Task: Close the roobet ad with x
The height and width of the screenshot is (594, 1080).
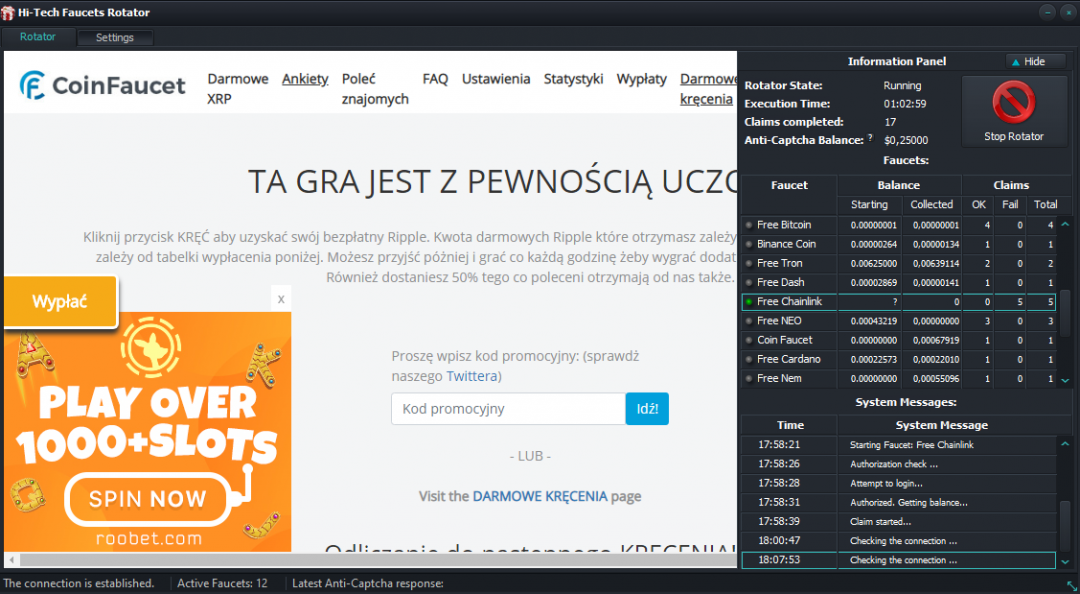Action: [x=281, y=298]
